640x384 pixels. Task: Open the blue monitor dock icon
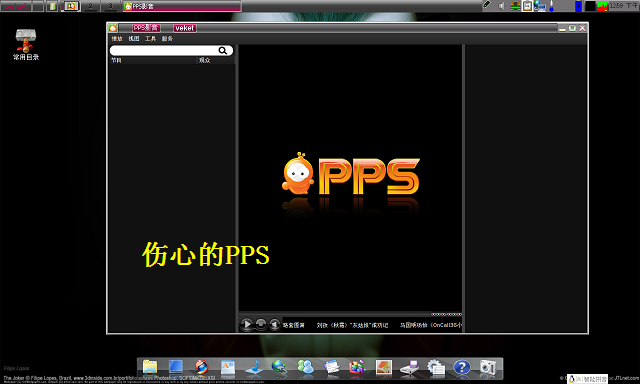pyautogui.click(x=176, y=367)
